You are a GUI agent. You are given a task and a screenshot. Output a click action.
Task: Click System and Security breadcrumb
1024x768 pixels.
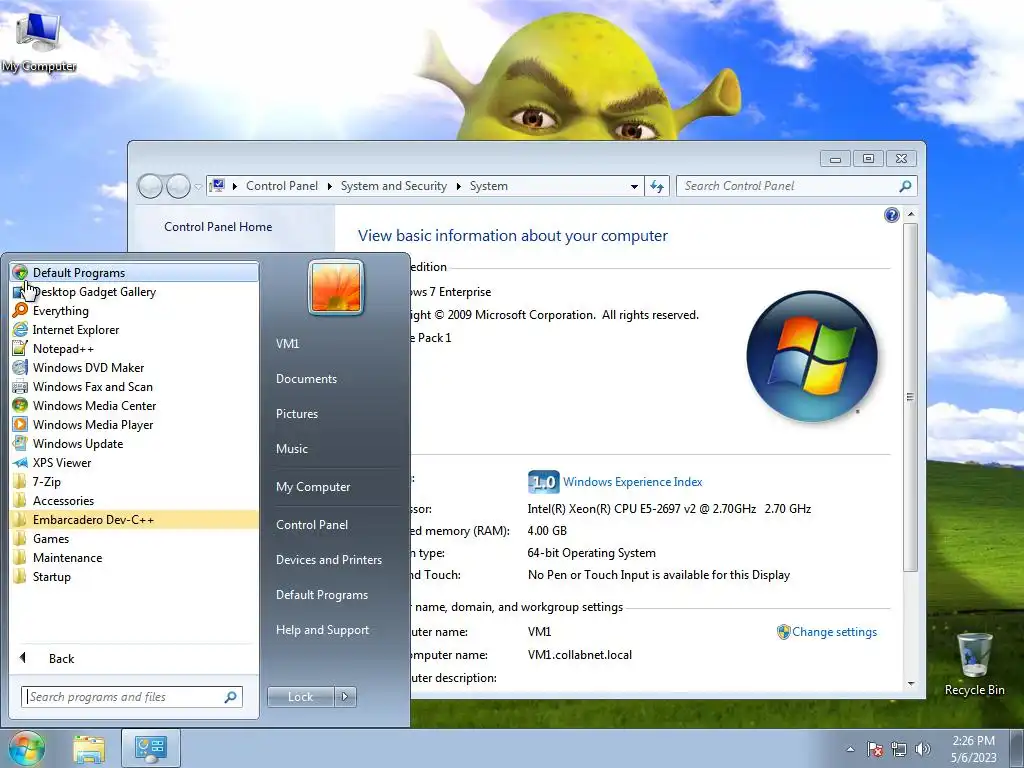click(394, 186)
